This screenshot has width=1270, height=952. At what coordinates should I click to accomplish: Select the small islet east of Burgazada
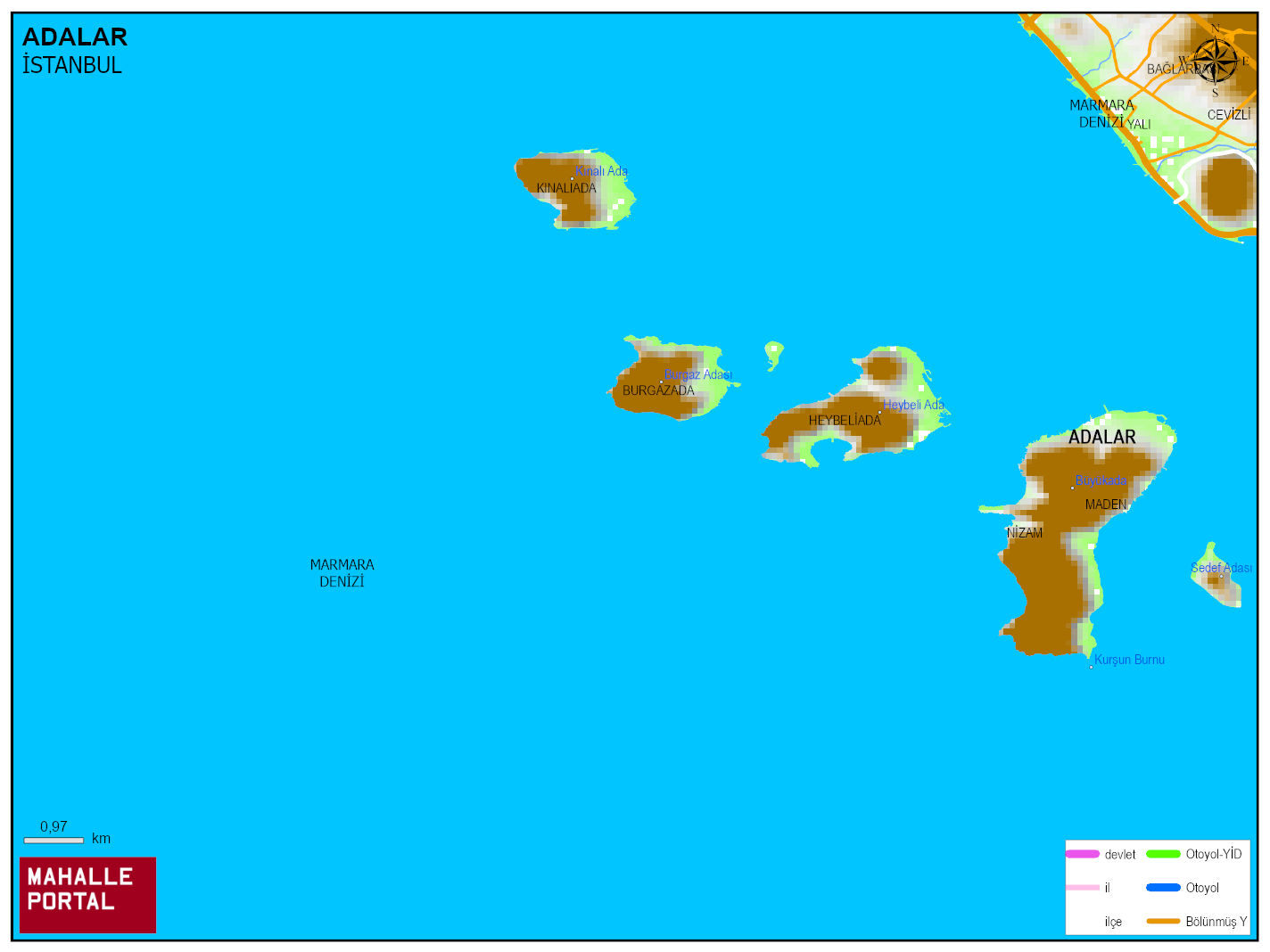click(773, 353)
